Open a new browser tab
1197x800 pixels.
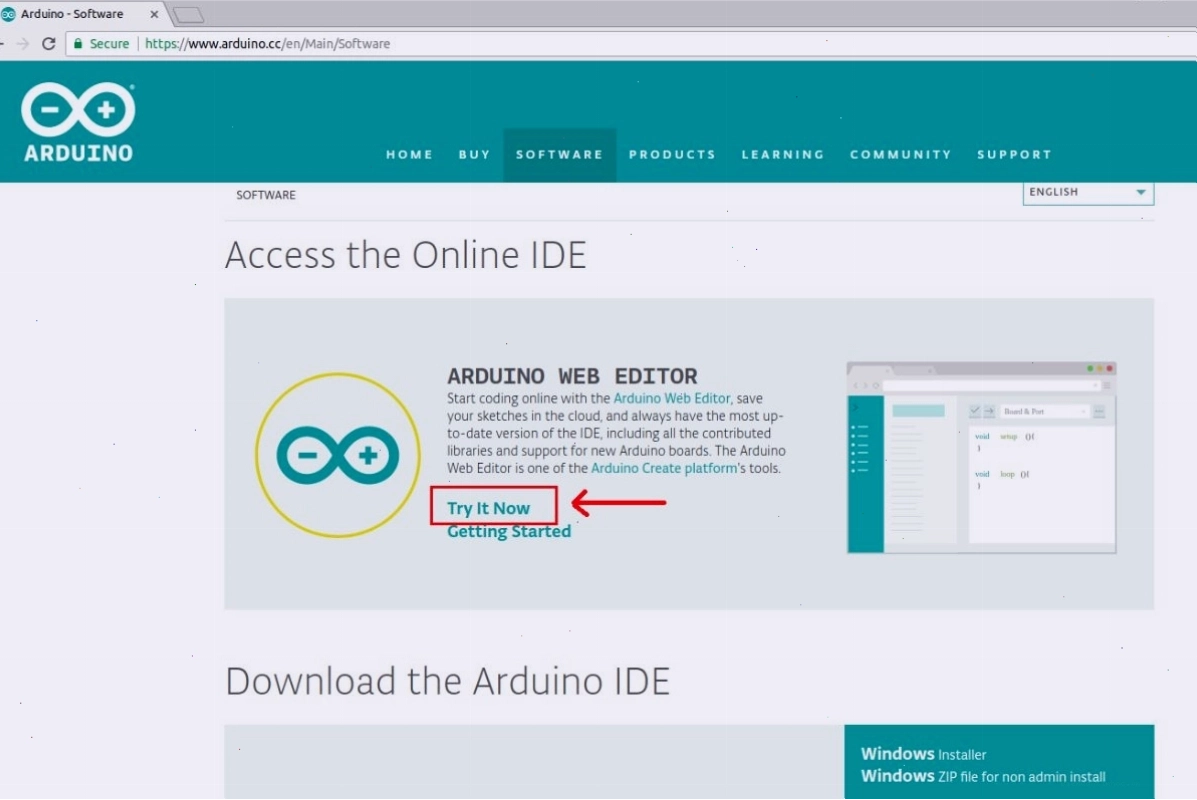click(x=188, y=15)
